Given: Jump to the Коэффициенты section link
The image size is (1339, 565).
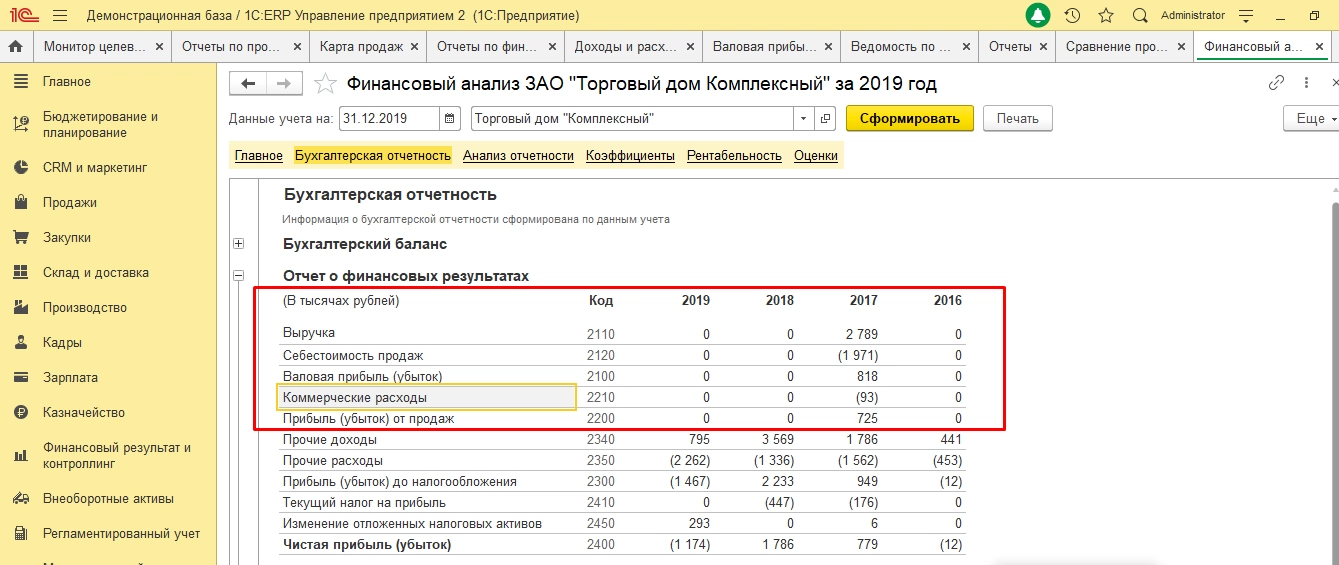Looking at the screenshot, I should tap(630, 156).
